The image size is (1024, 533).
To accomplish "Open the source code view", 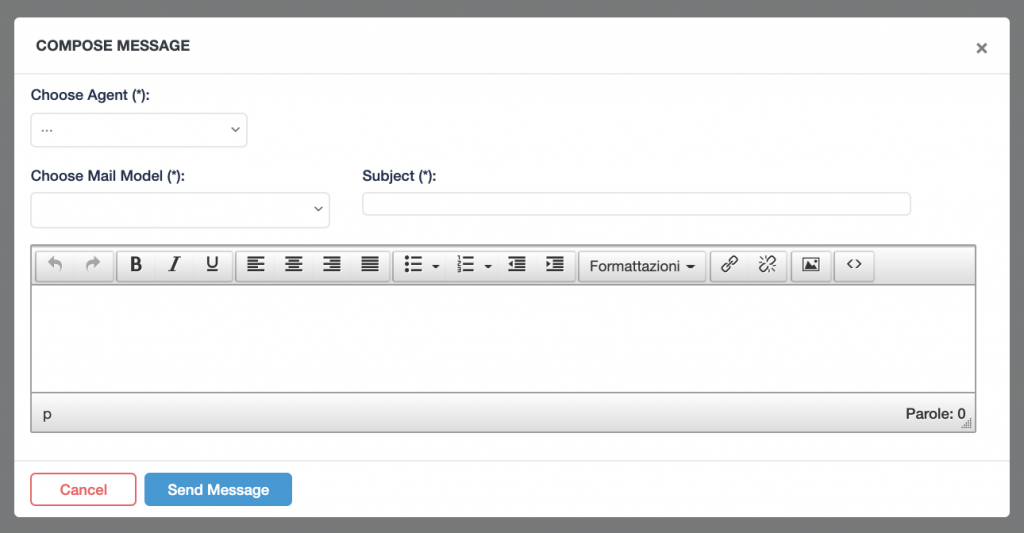I will [x=854, y=265].
